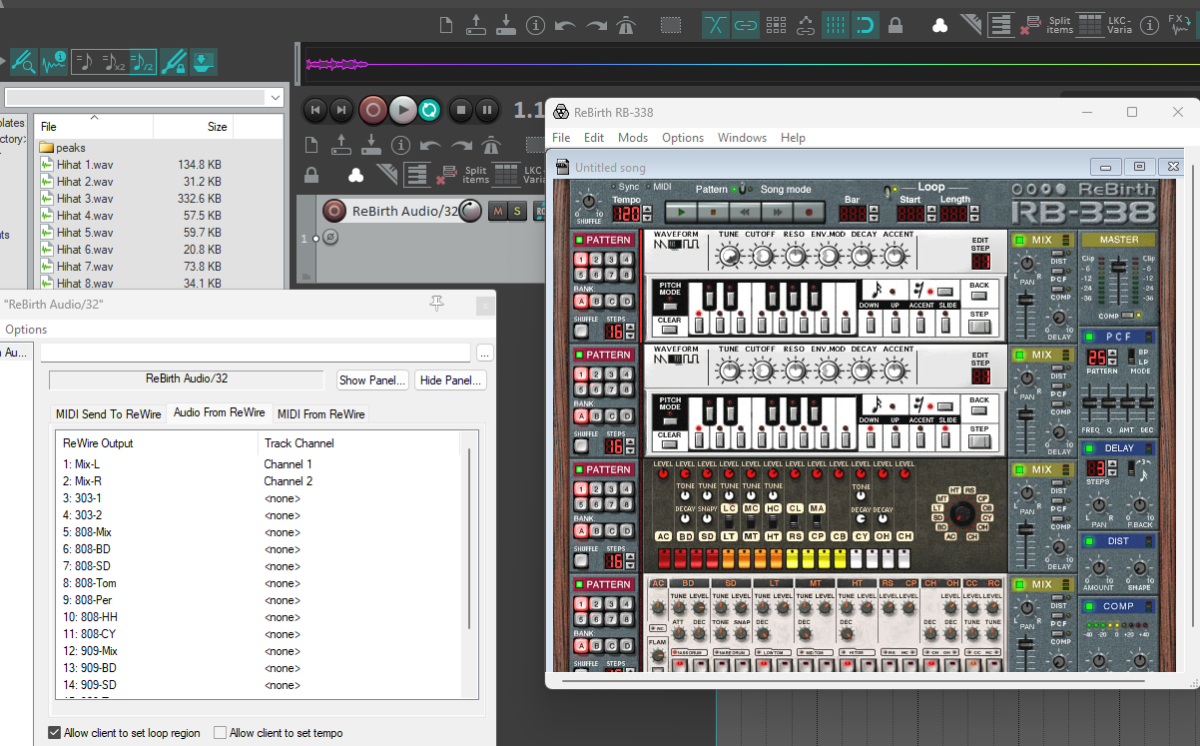This screenshot has width=1200, height=746.
Task: Switch to MIDI Send To ReWire tab
Action: point(108,414)
